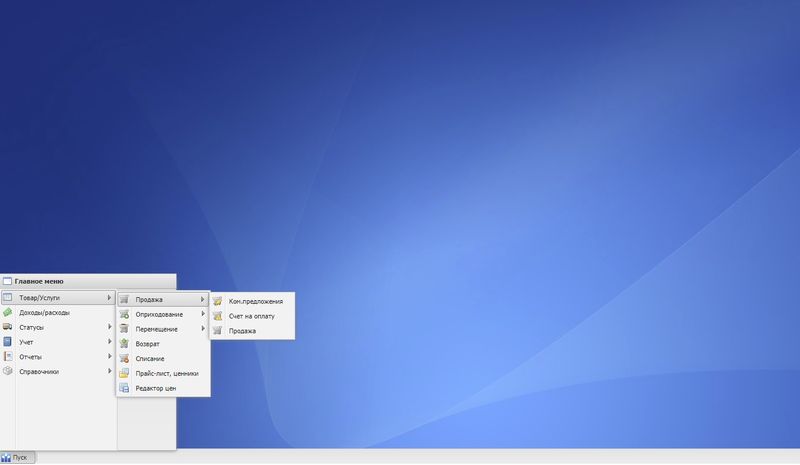Click the folder icon beside Прайс-лист, ценники
This screenshot has width=800, height=465.
[124, 373]
